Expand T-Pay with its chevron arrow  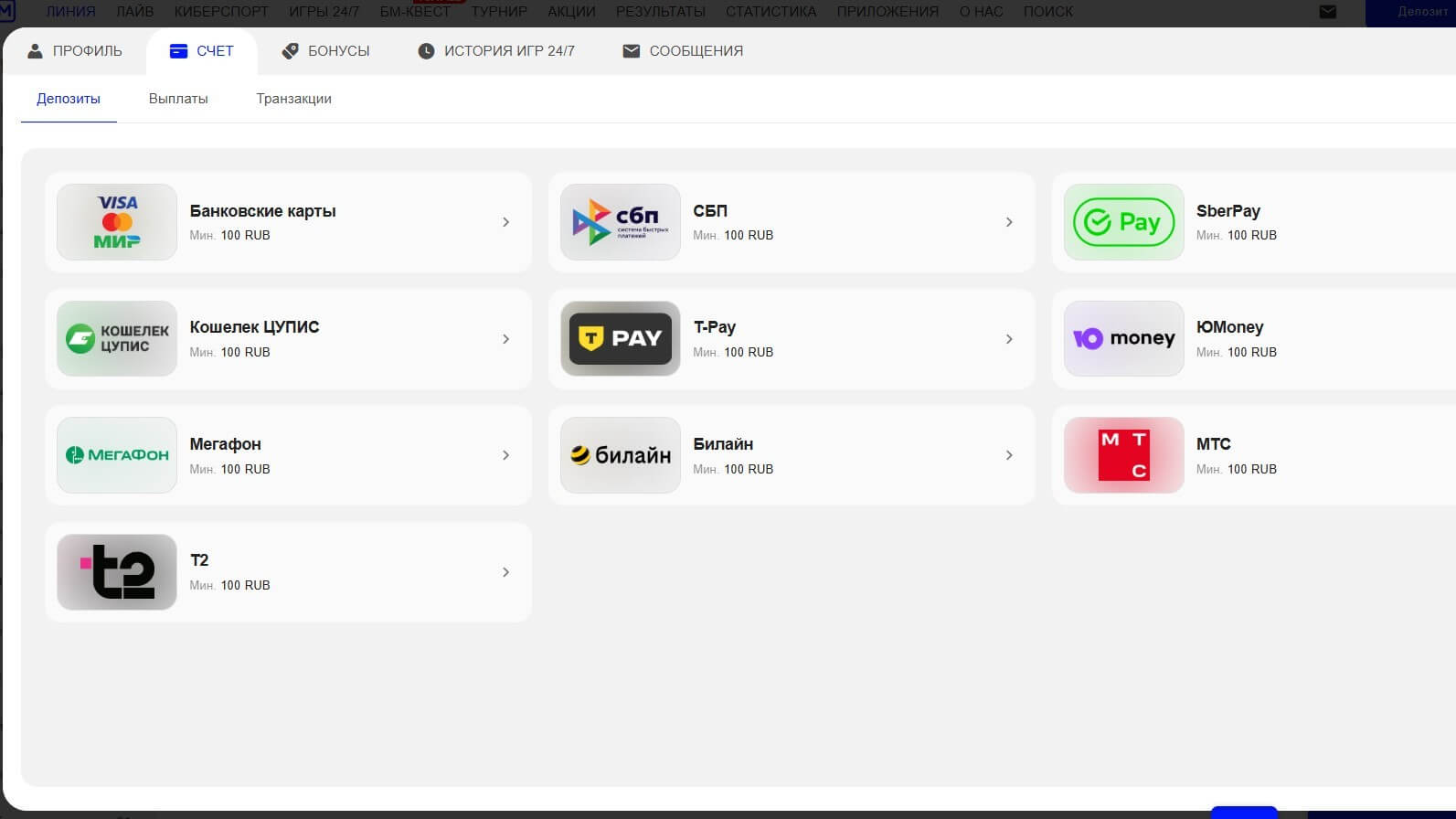(1009, 339)
